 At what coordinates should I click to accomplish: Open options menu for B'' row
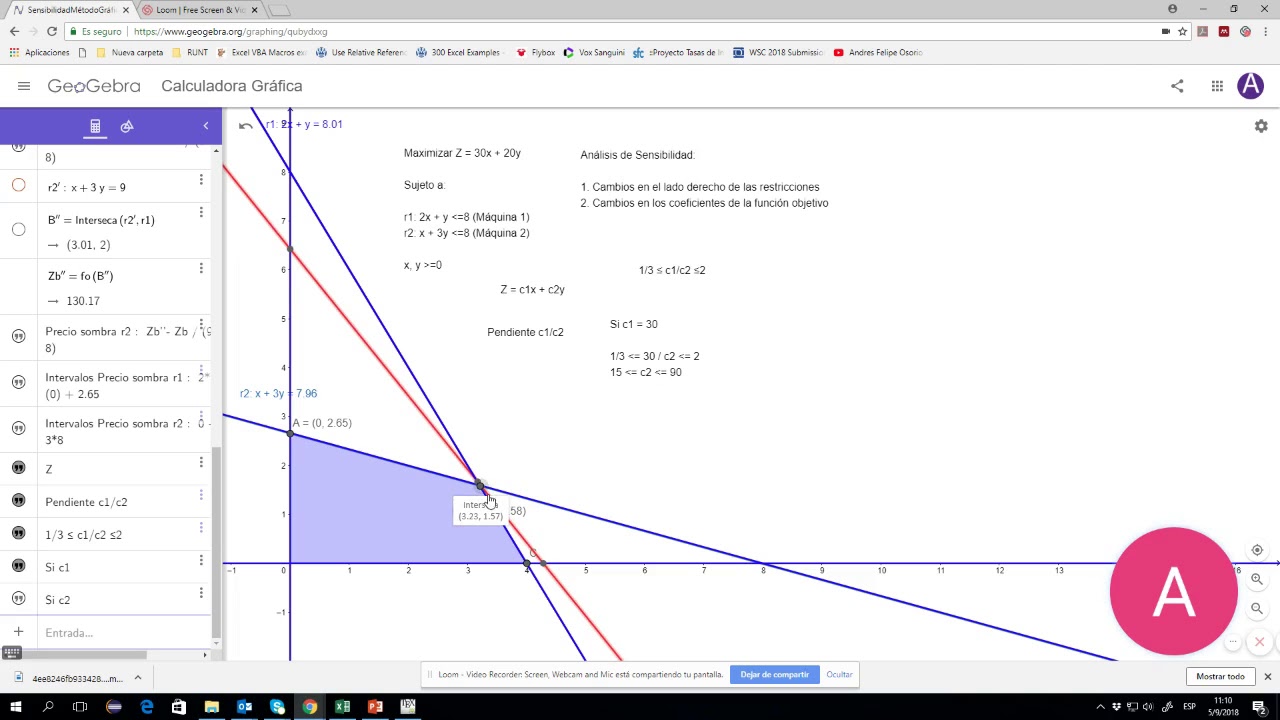point(201,212)
